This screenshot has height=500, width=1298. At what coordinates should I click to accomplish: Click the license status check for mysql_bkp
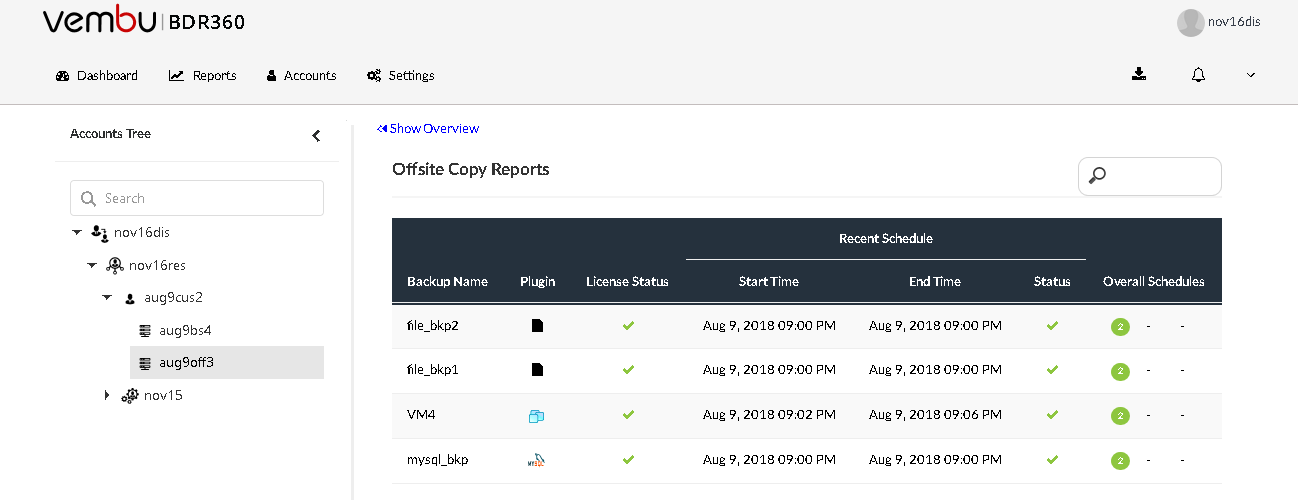(628, 460)
